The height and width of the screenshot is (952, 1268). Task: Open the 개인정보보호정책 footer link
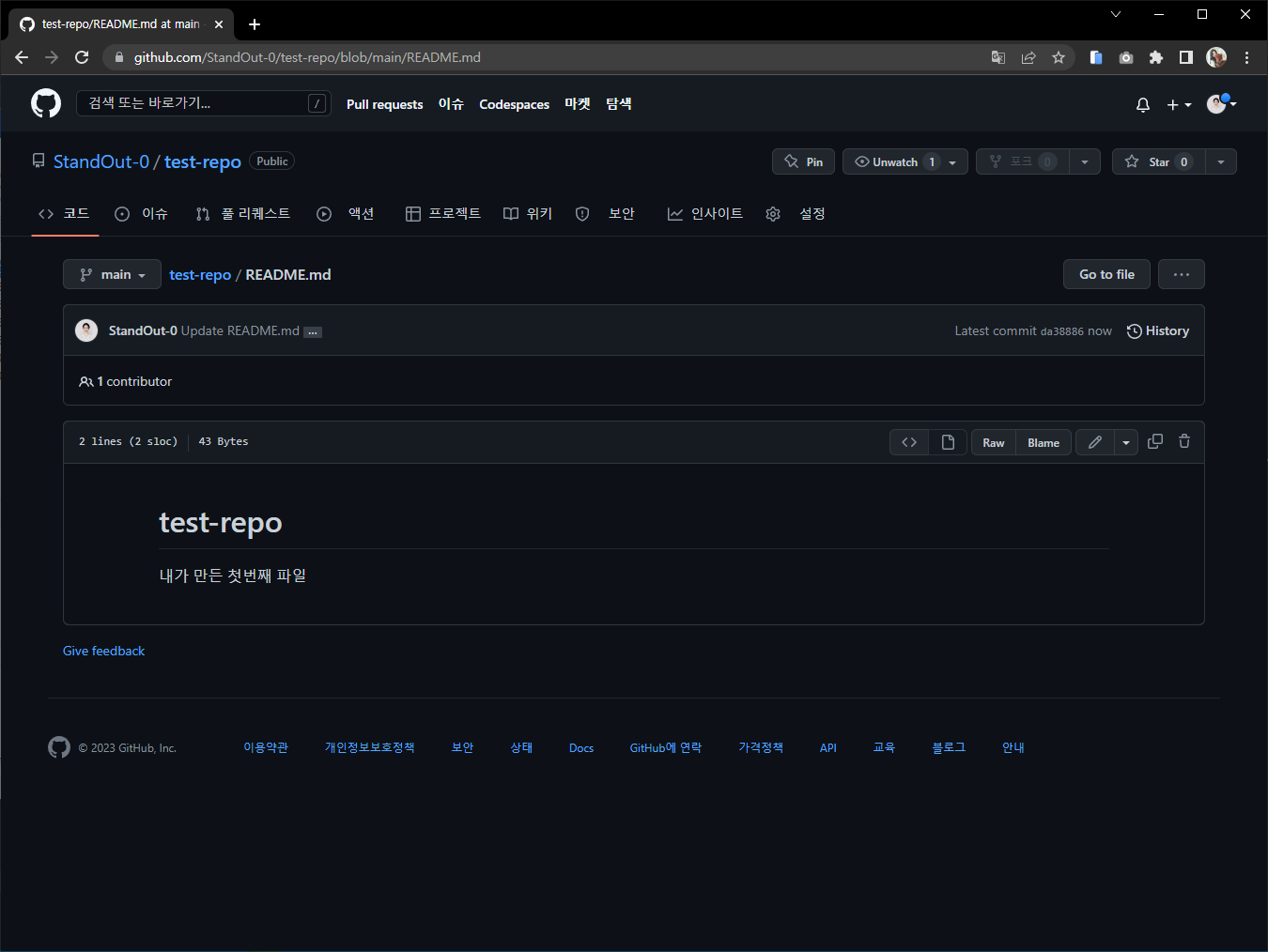[370, 747]
